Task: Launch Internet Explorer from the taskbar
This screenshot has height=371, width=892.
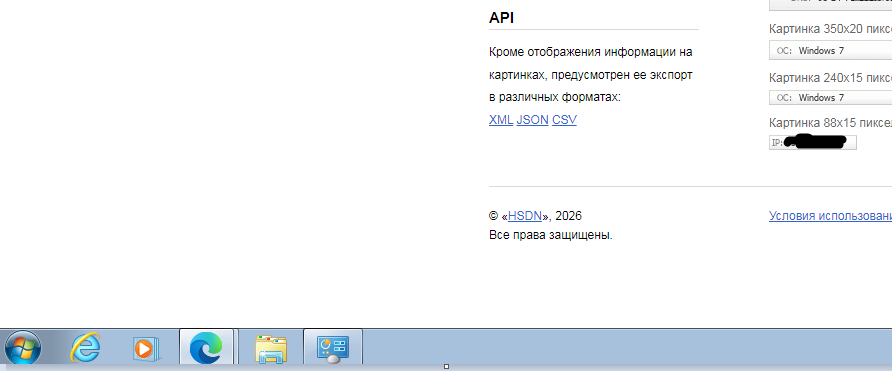Action: coord(85,347)
